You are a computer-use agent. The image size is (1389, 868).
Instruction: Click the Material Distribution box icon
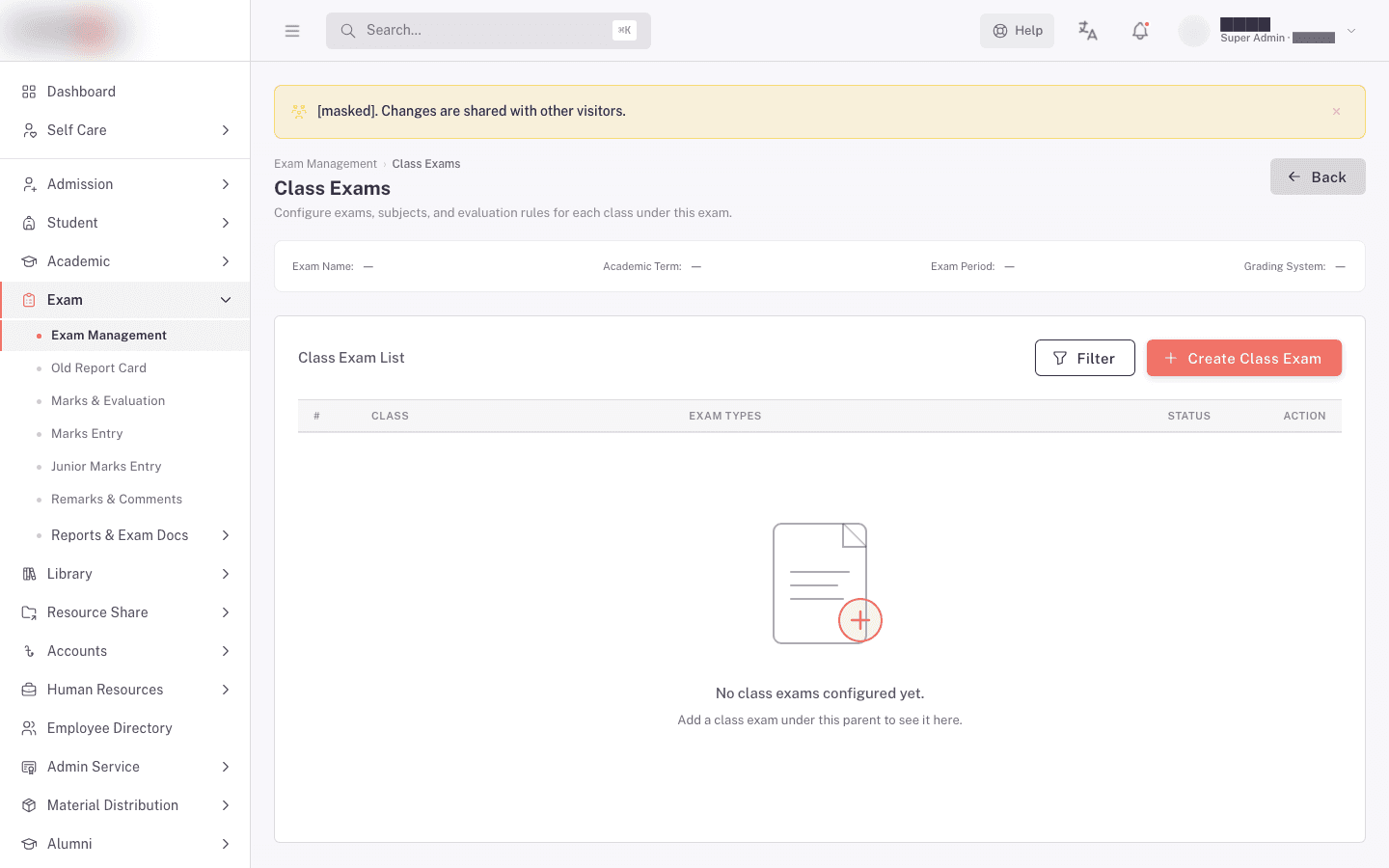pyautogui.click(x=29, y=805)
